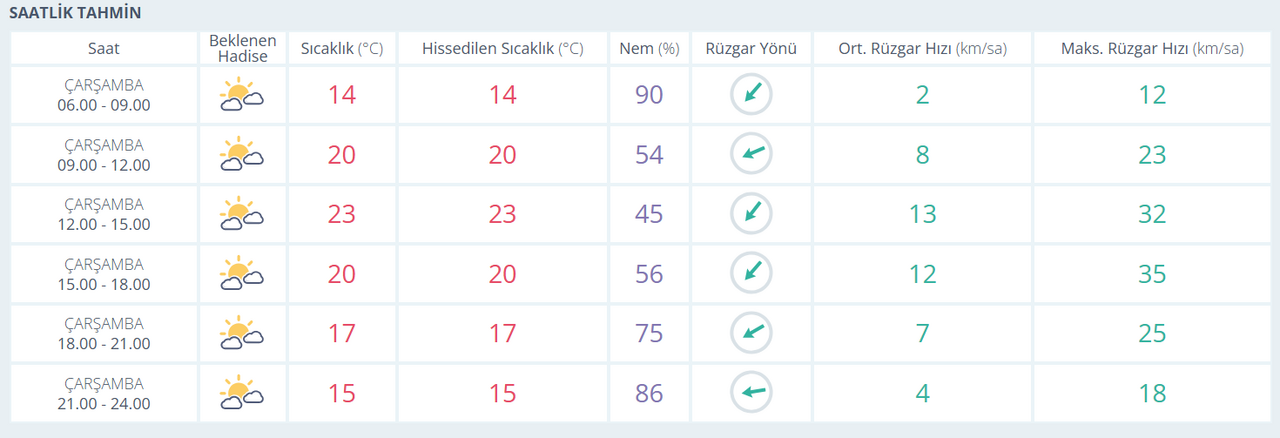Click the weather icon for 18.00 - 21.00
Image resolution: width=1280 pixels, height=438 pixels.
[x=241, y=333]
